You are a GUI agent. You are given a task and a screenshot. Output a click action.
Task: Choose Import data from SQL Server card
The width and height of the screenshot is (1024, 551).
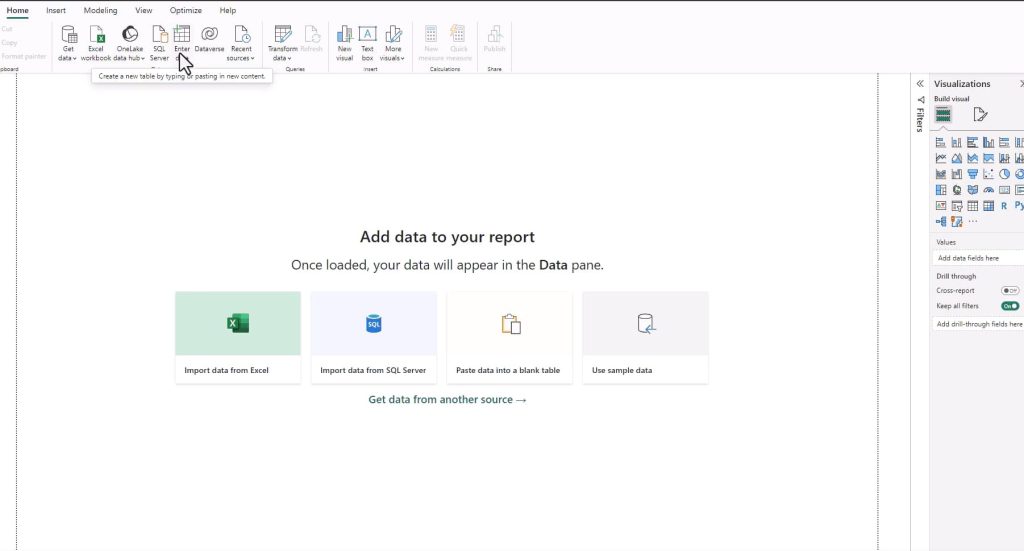coord(374,338)
